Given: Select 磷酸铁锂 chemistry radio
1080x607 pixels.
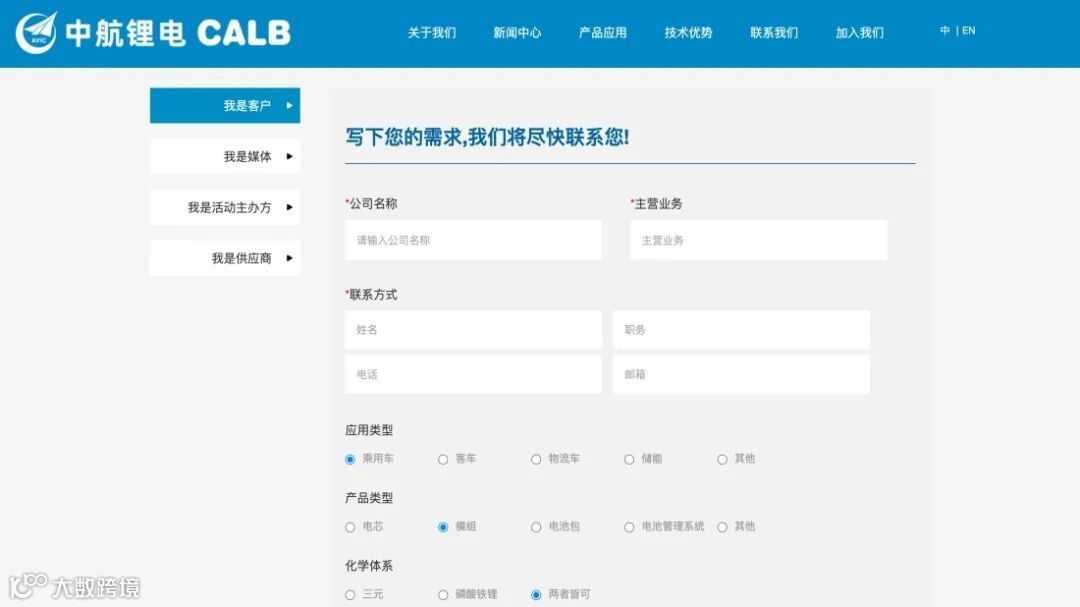Looking at the screenshot, I should 443,595.
